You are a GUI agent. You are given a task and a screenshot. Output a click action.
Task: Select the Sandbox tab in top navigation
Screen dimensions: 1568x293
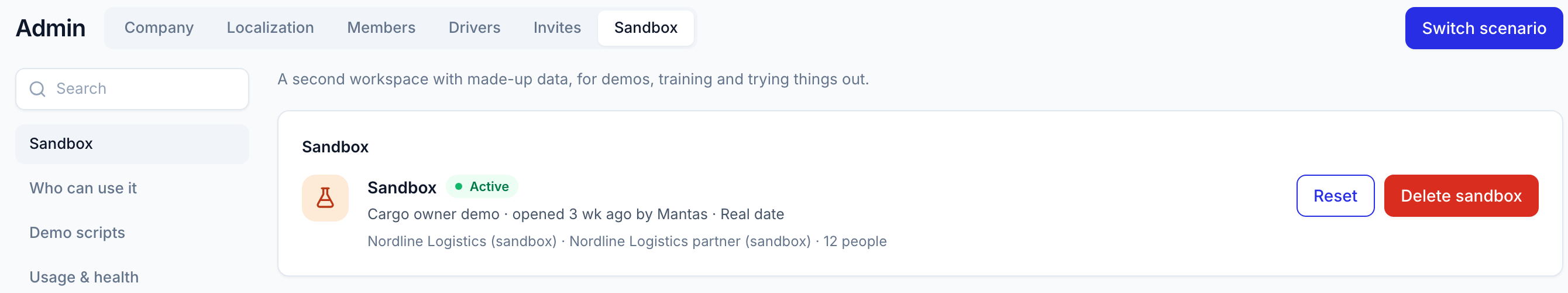pos(645,28)
